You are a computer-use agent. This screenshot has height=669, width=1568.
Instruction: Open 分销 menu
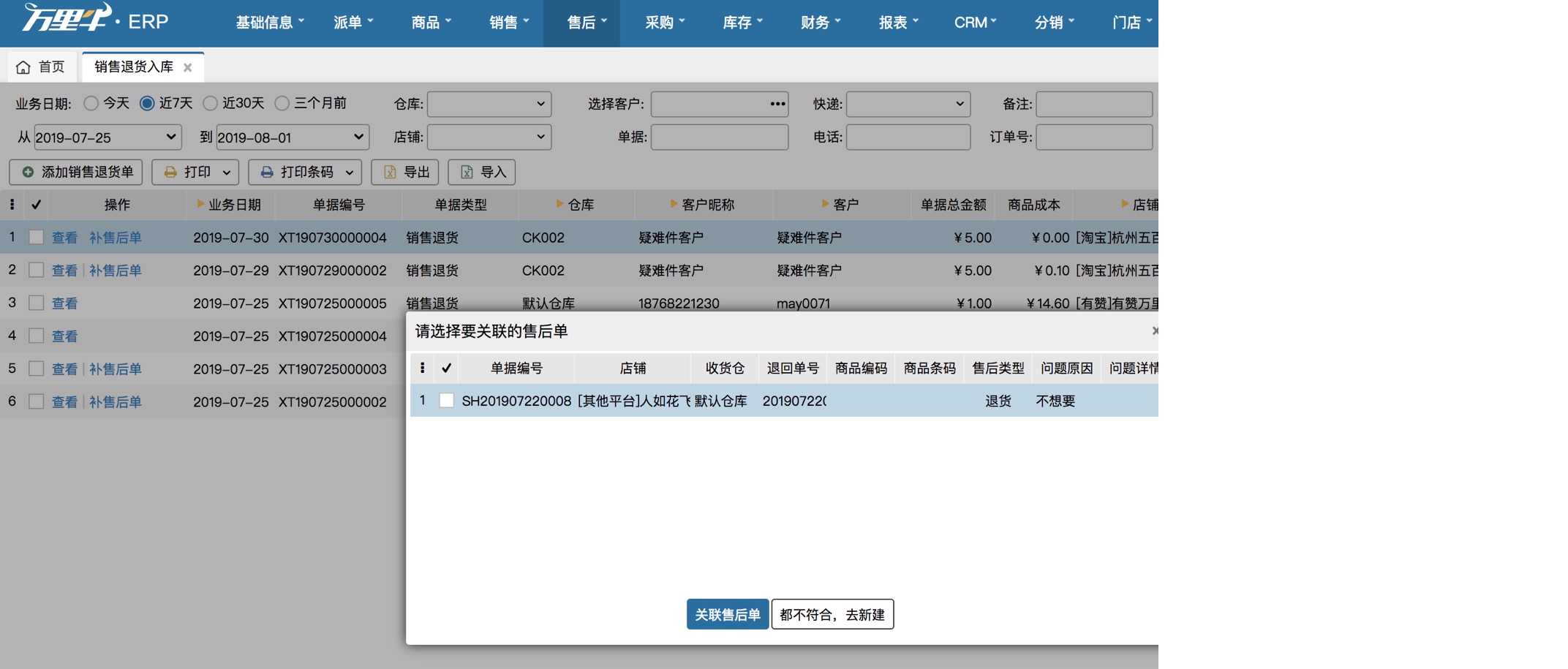pyautogui.click(x=1054, y=23)
